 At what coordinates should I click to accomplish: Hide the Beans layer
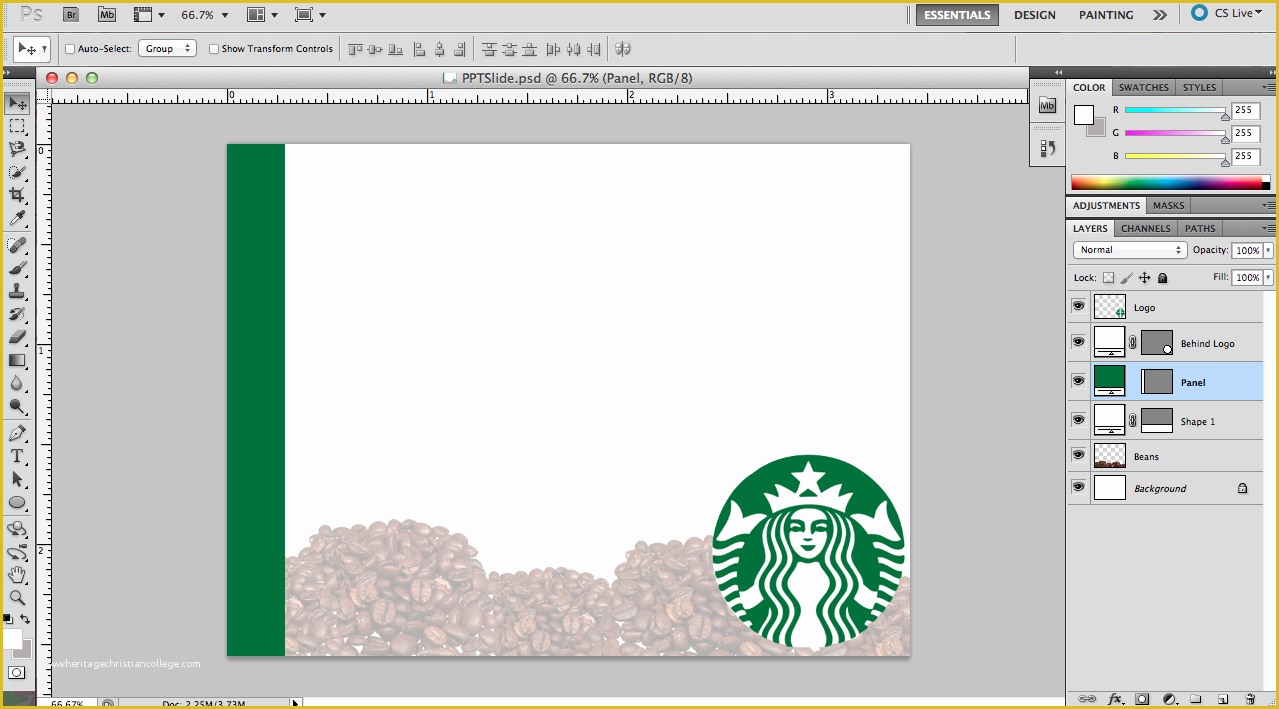[x=1078, y=455]
